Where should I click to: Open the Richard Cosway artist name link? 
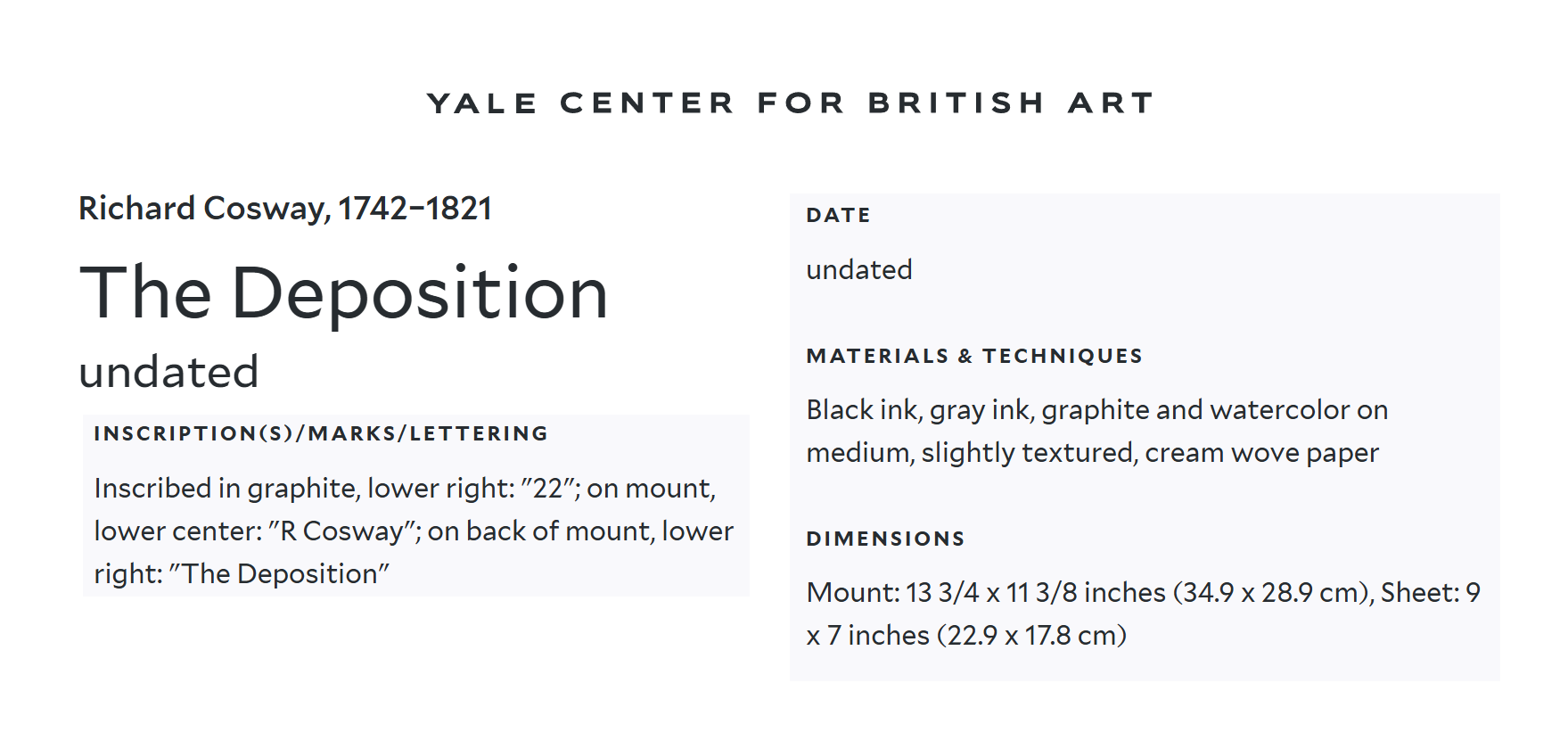203,209
